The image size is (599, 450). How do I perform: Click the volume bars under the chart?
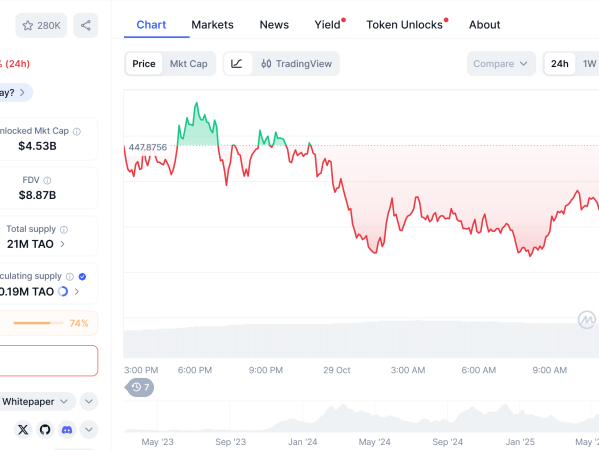coord(361,339)
